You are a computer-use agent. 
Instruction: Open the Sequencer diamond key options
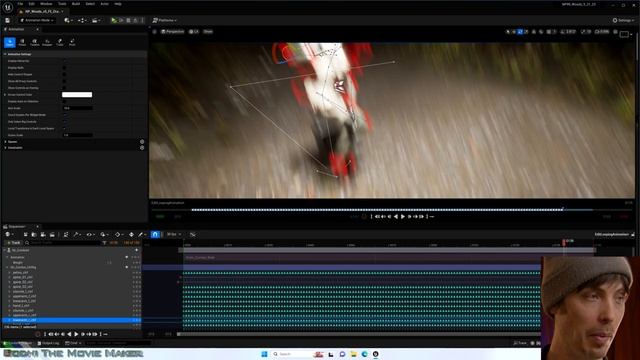click(x=118, y=235)
